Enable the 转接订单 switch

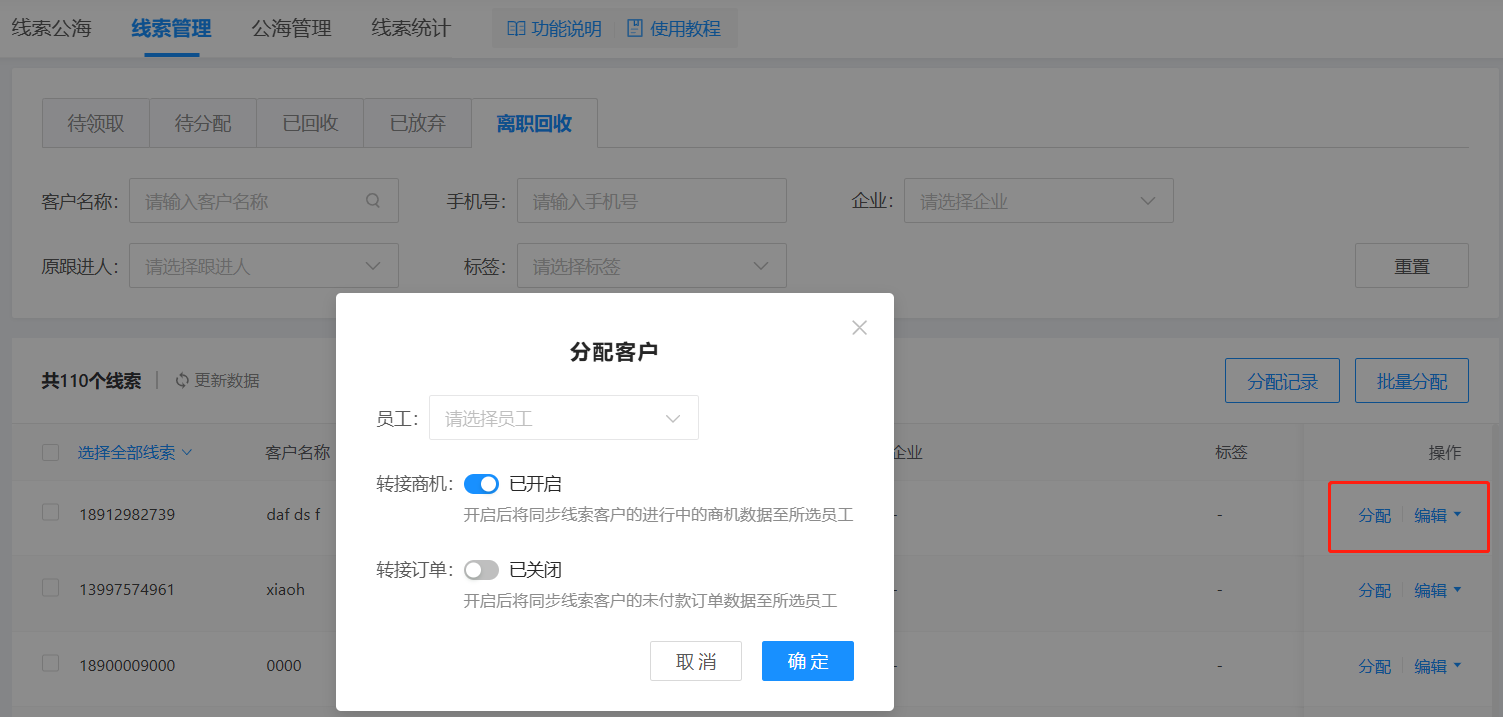481,570
